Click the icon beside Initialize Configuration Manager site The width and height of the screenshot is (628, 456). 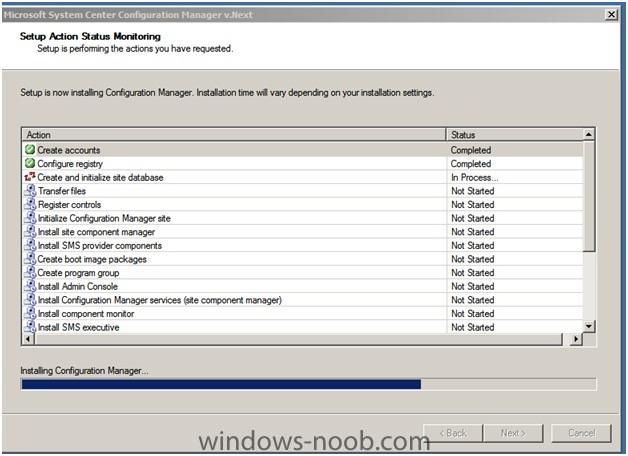click(x=30, y=218)
